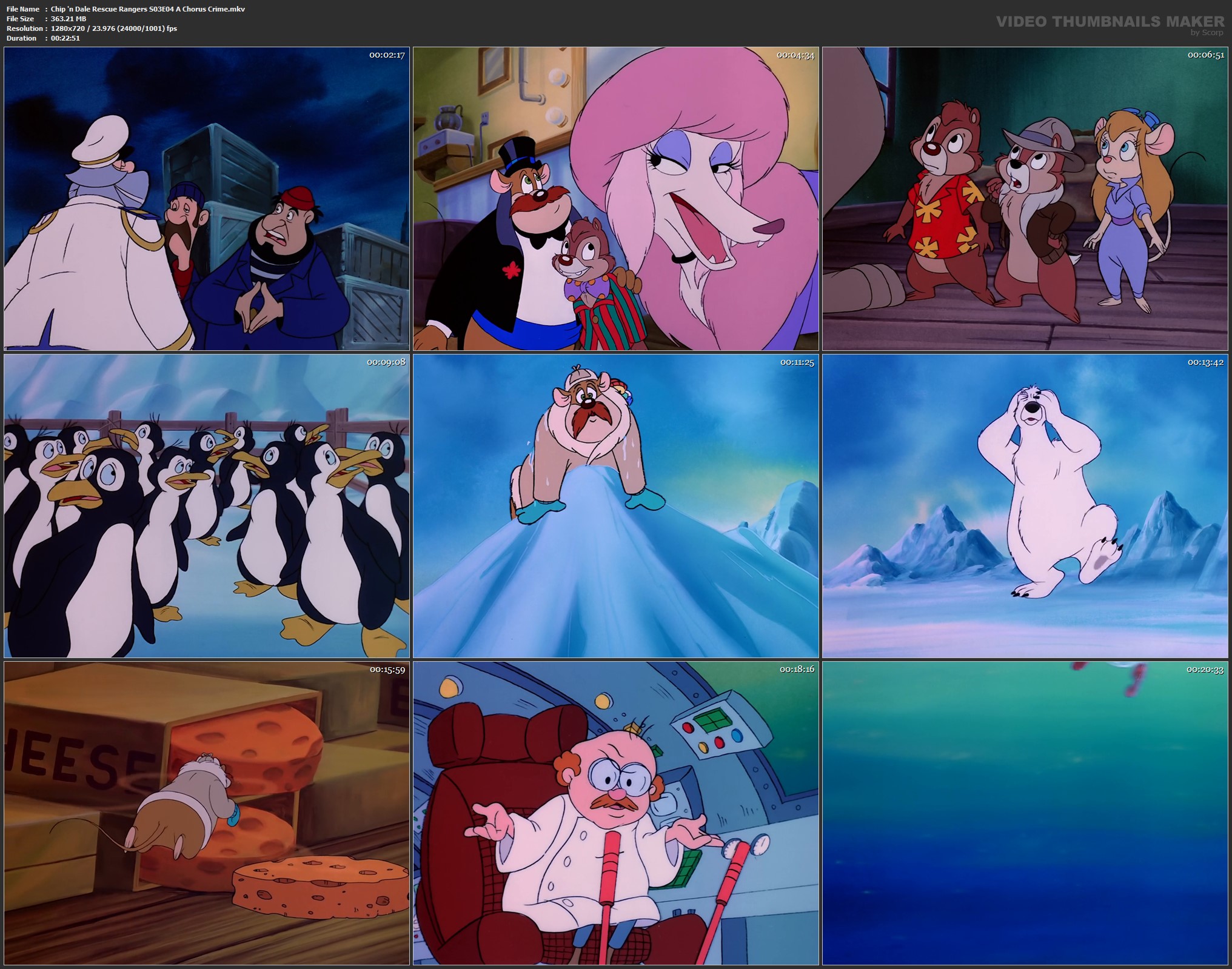The width and height of the screenshot is (1232, 969).
Task: Click the 00:18:16 timestamp label
Action: [797, 670]
